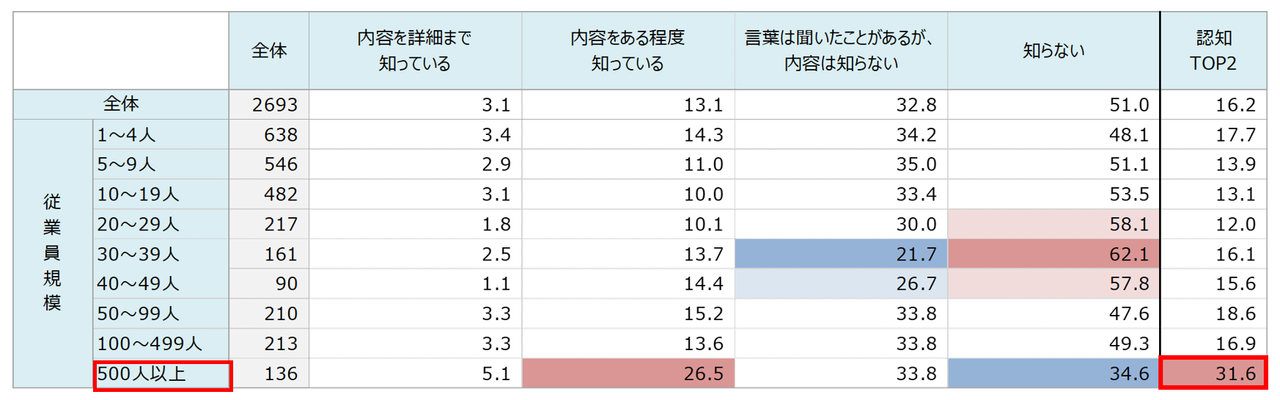Select the 内容を詳細まで知っている column header
This screenshot has height=400, width=1280.
(414, 51)
